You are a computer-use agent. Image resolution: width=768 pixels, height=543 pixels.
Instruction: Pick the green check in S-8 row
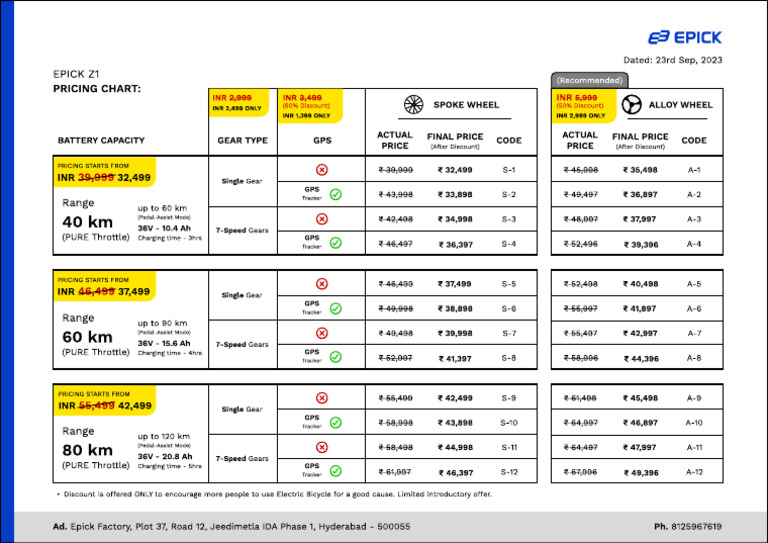336,357
